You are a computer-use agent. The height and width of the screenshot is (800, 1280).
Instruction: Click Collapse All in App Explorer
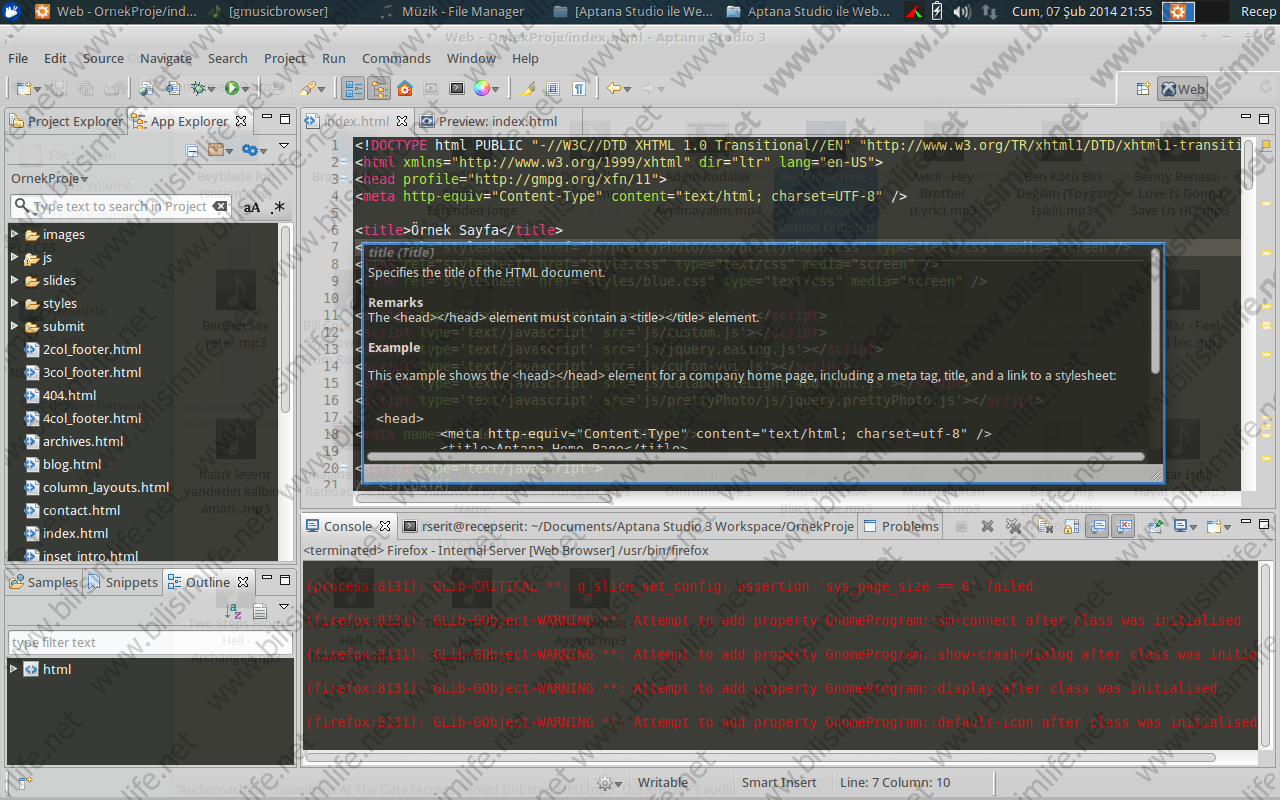click(191, 150)
